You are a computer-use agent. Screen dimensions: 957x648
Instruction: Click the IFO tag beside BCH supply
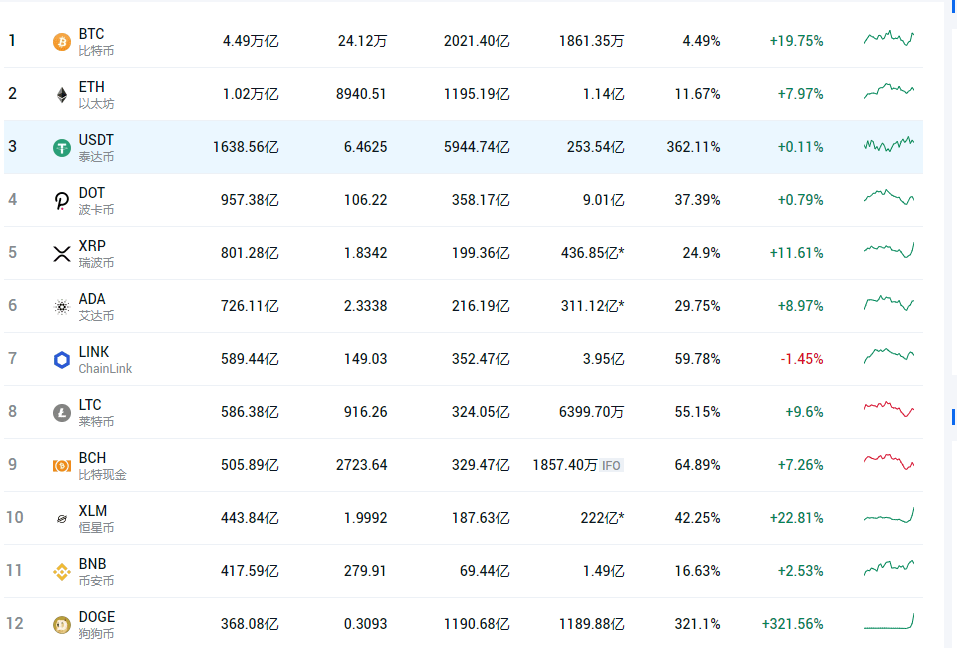coord(611,466)
